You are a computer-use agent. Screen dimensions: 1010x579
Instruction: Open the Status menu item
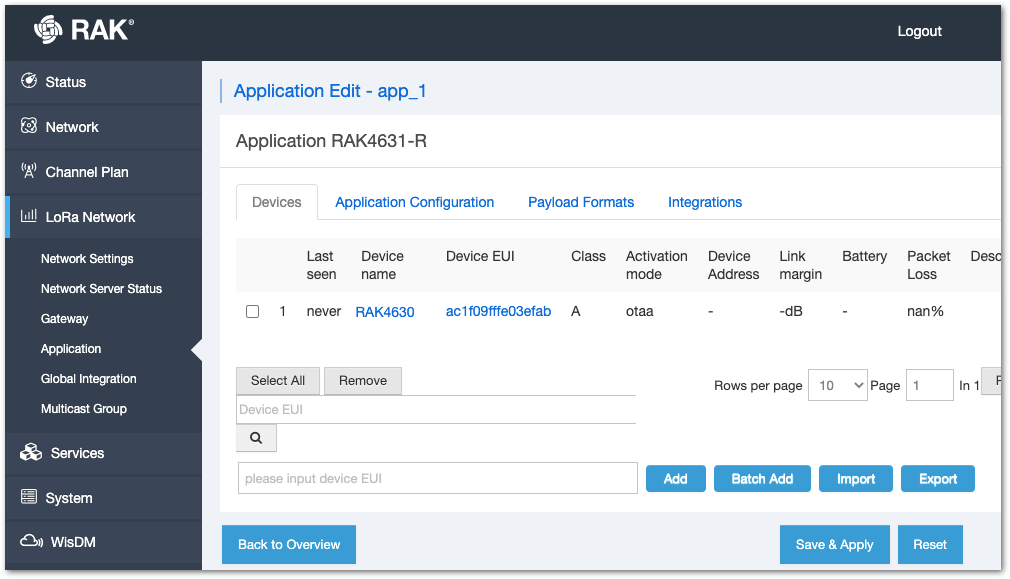click(x=104, y=82)
